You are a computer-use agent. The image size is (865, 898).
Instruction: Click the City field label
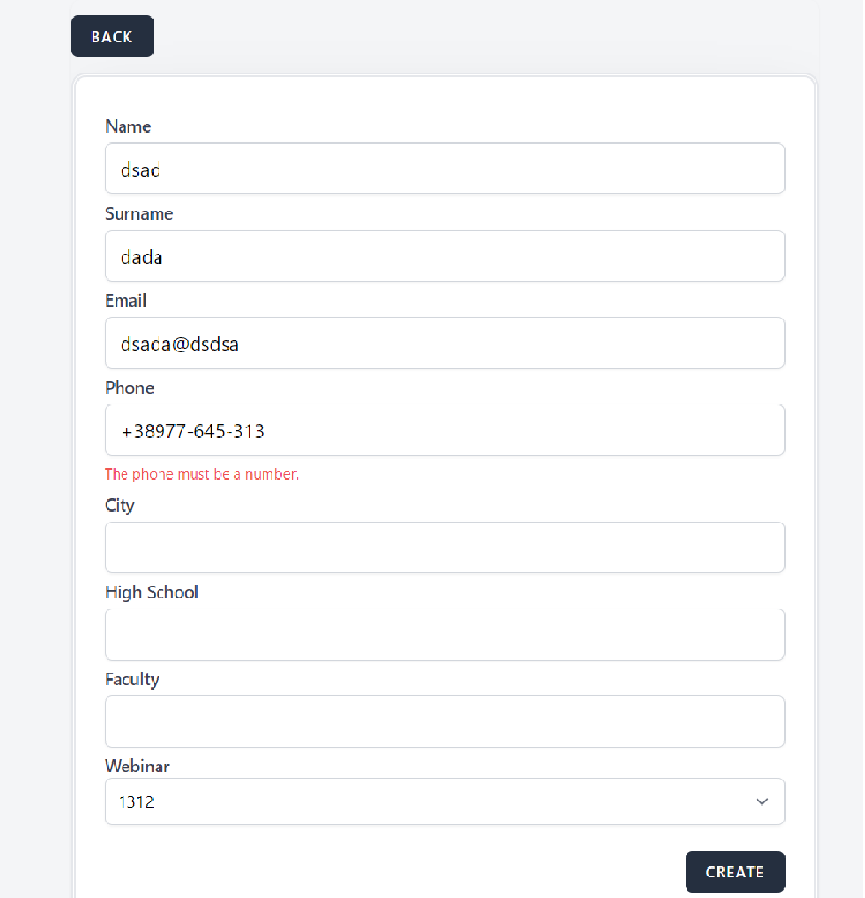coord(120,505)
